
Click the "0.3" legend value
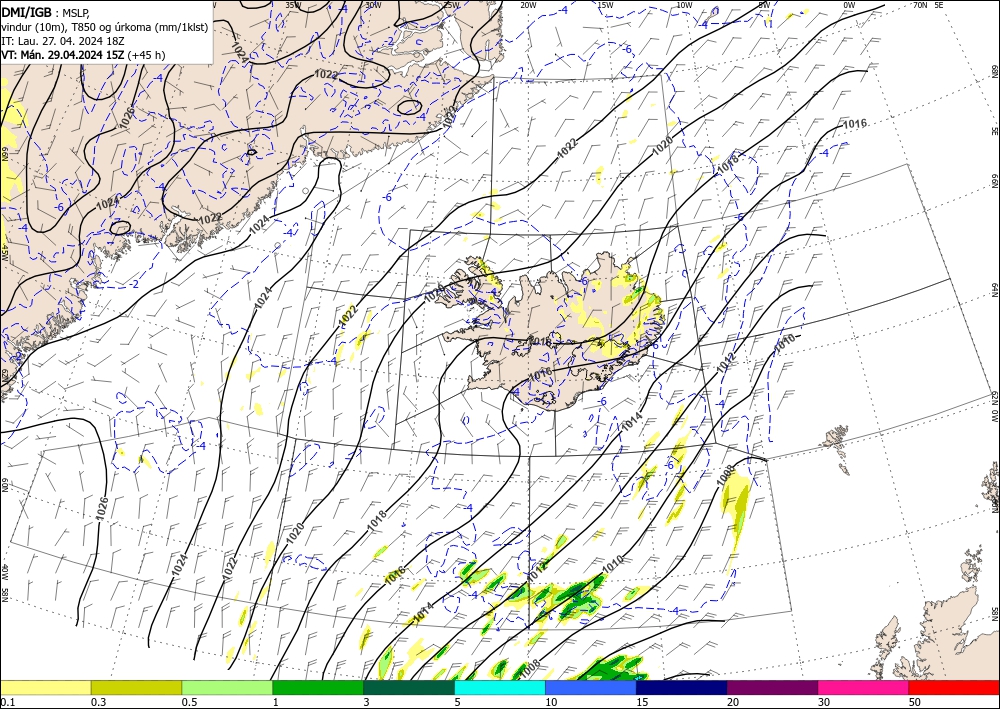coord(98,702)
